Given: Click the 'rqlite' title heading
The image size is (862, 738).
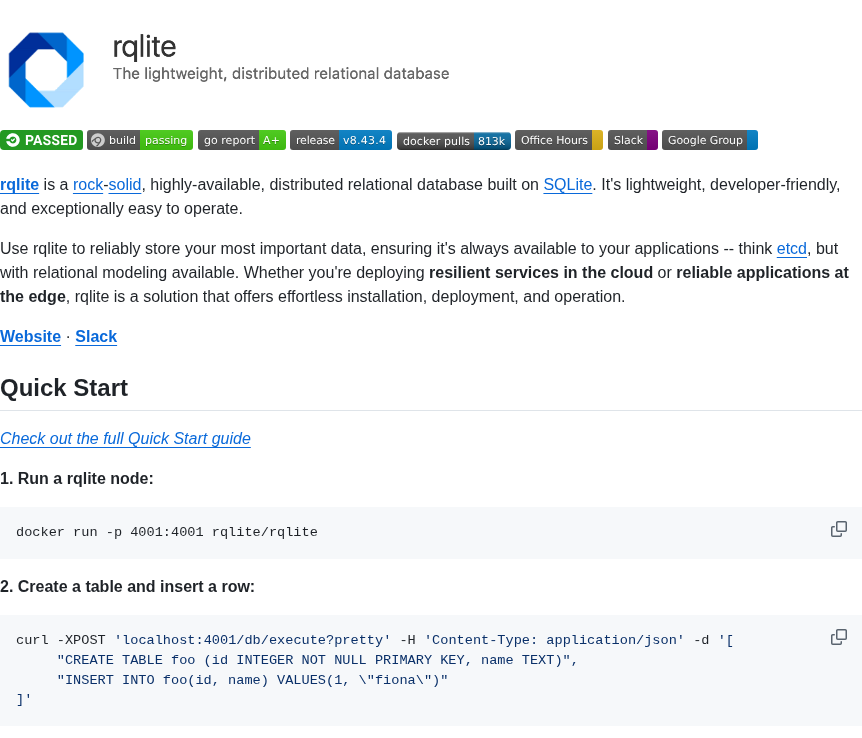Looking at the screenshot, I should 145,47.
